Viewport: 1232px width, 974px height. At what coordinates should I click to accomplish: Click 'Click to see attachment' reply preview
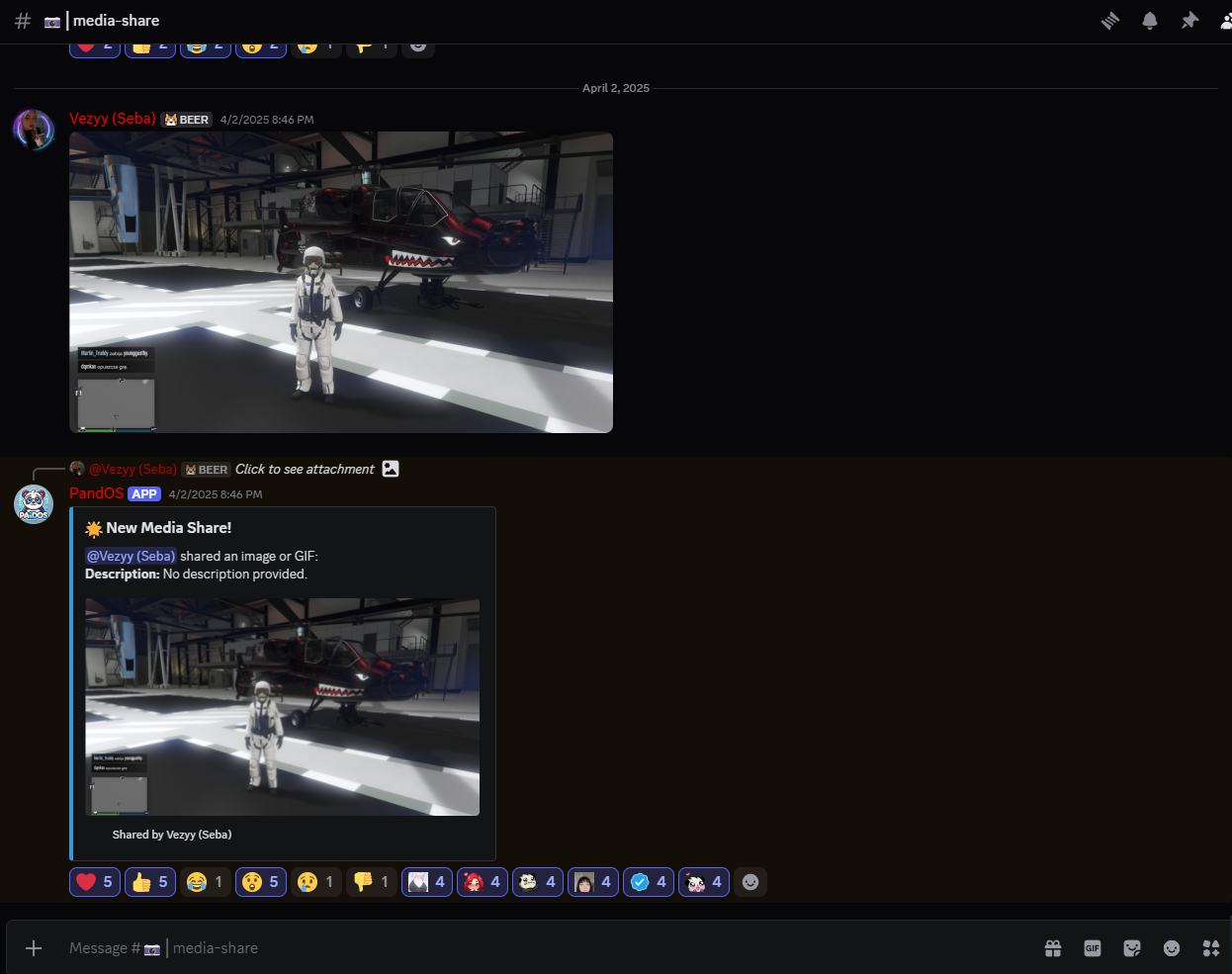(x=305, y=470)
